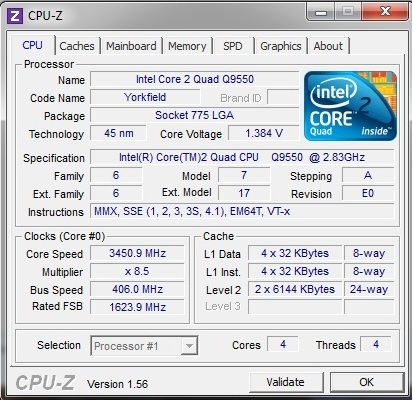This screenshot has height=400, width=413.
Task: Open the Processor #1 selection dropdown arrow
Action: (189, 345)
